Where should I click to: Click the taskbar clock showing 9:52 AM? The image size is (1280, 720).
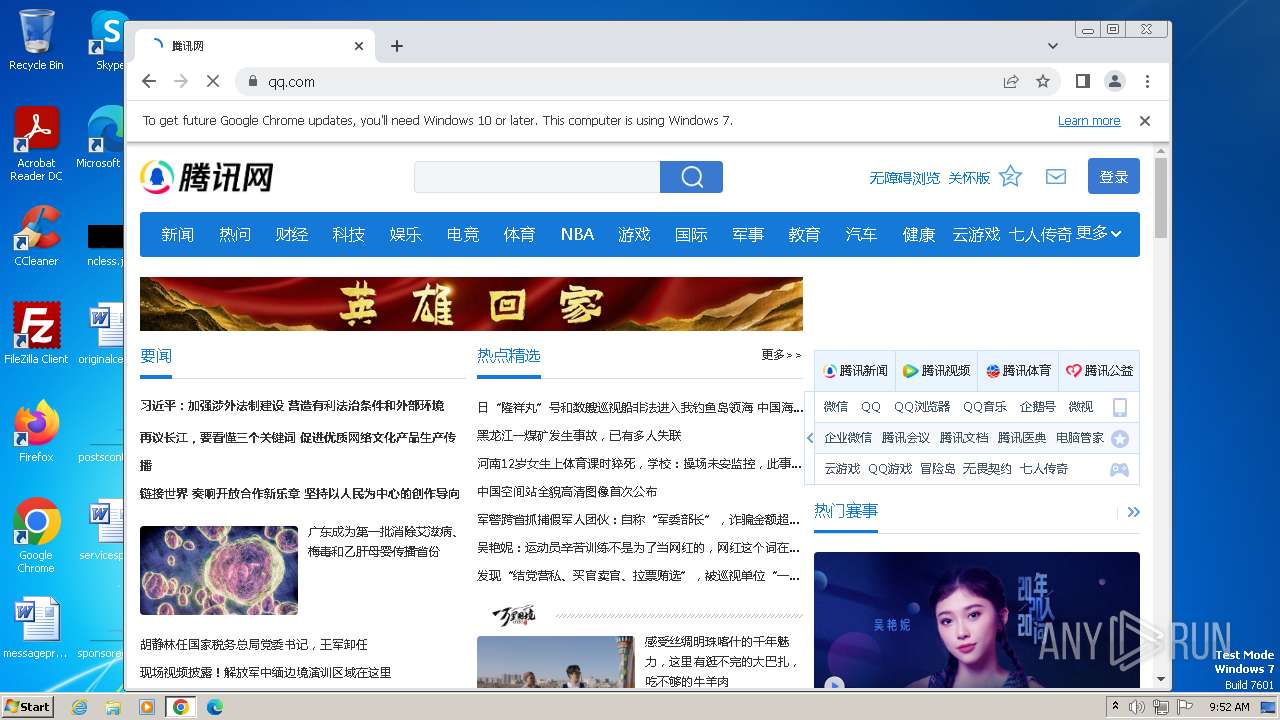(x=1229, y=707)
